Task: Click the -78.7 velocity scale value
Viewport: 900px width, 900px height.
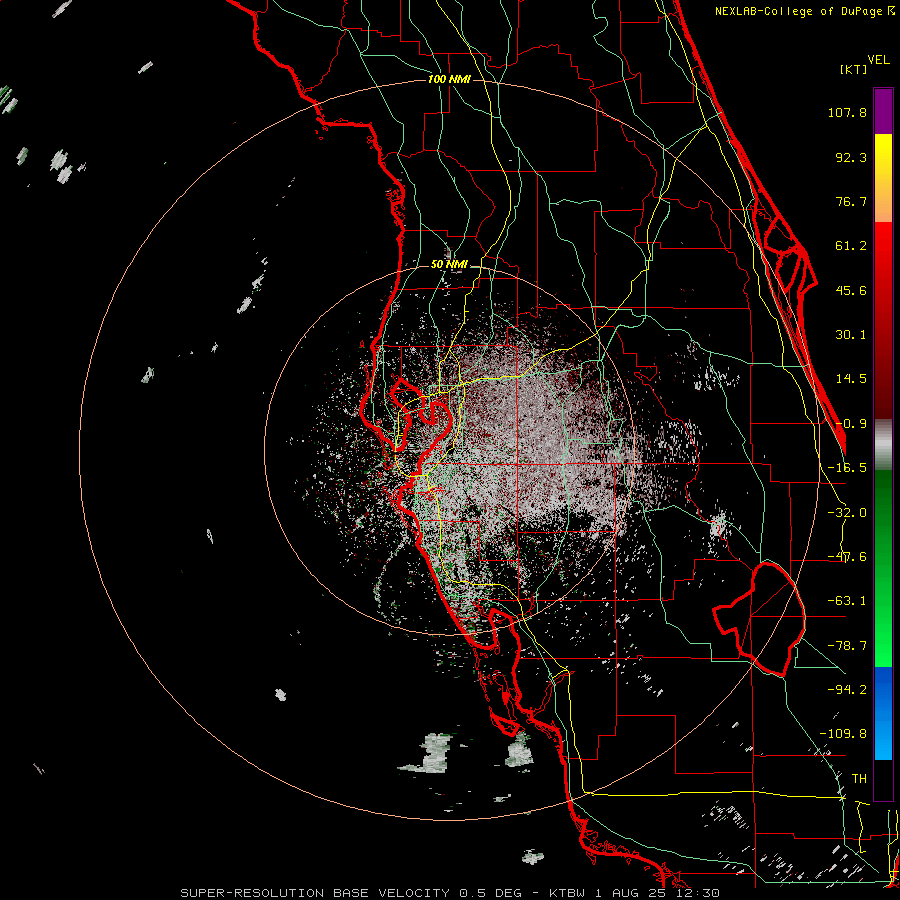Action: (847, 646)
